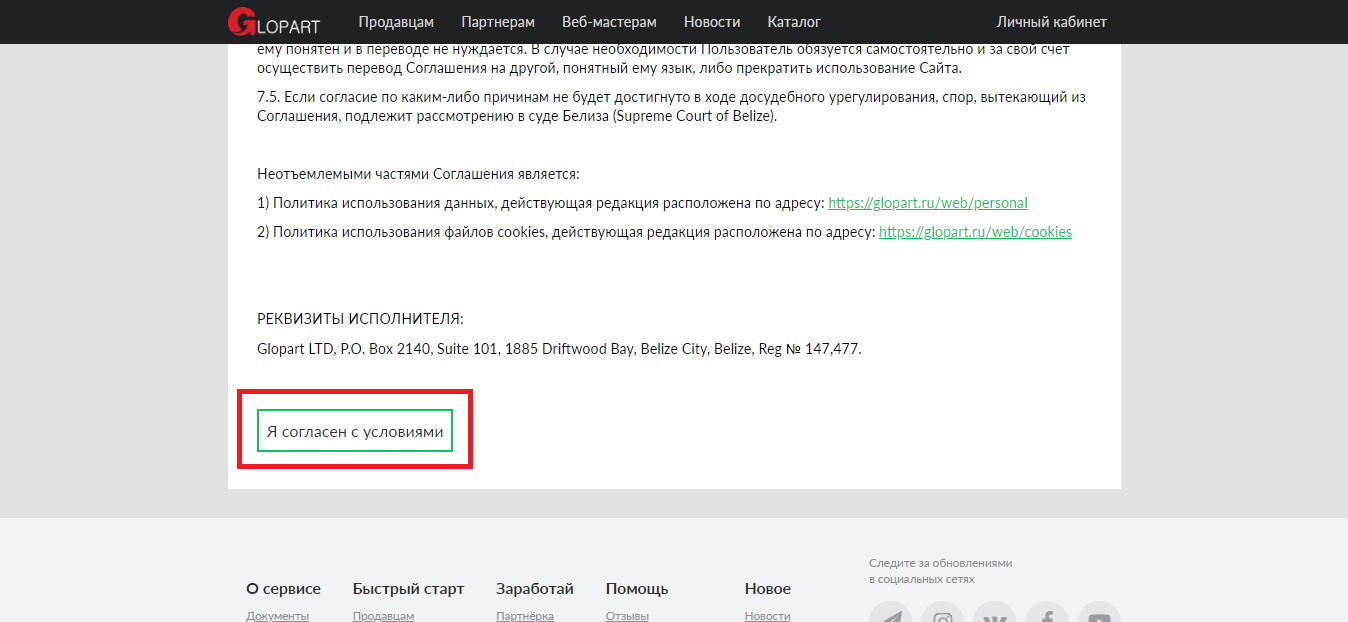Select Веб-мастерам in the top navigation
Viewport: 1348px width, 622px height.
609,22
